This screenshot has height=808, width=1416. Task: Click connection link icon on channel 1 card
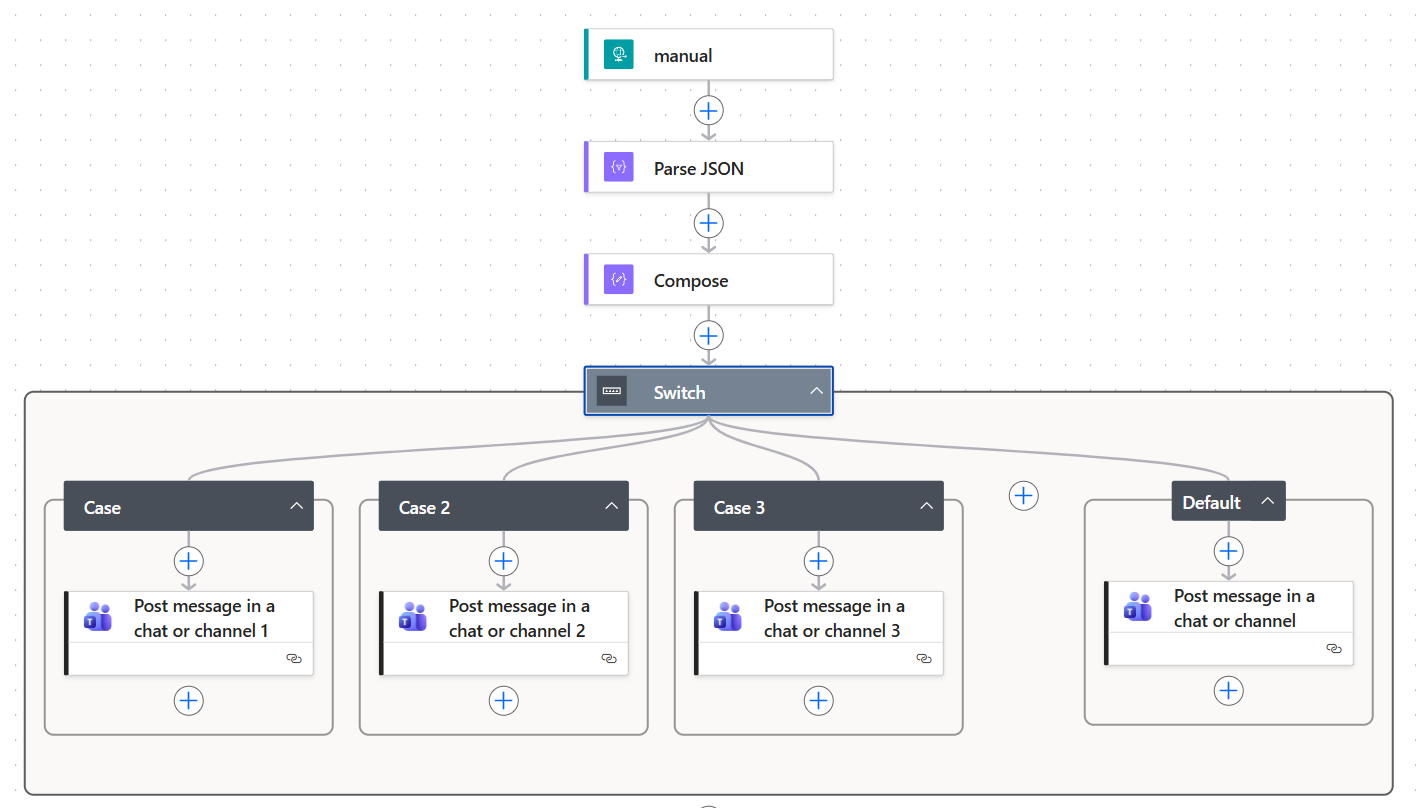pyautogui.click(x=294, y=659)
